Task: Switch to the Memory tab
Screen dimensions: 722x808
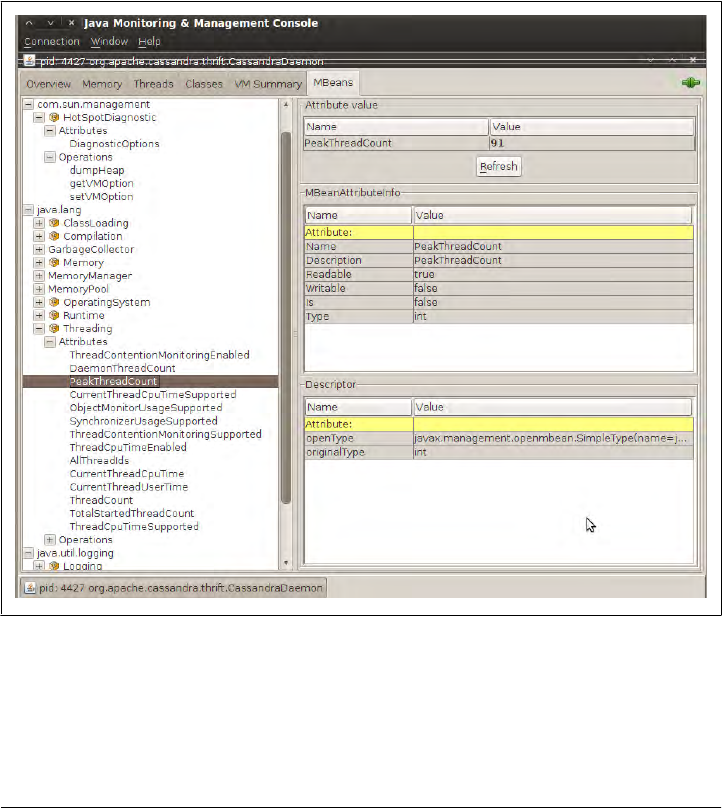Action: 102,84
